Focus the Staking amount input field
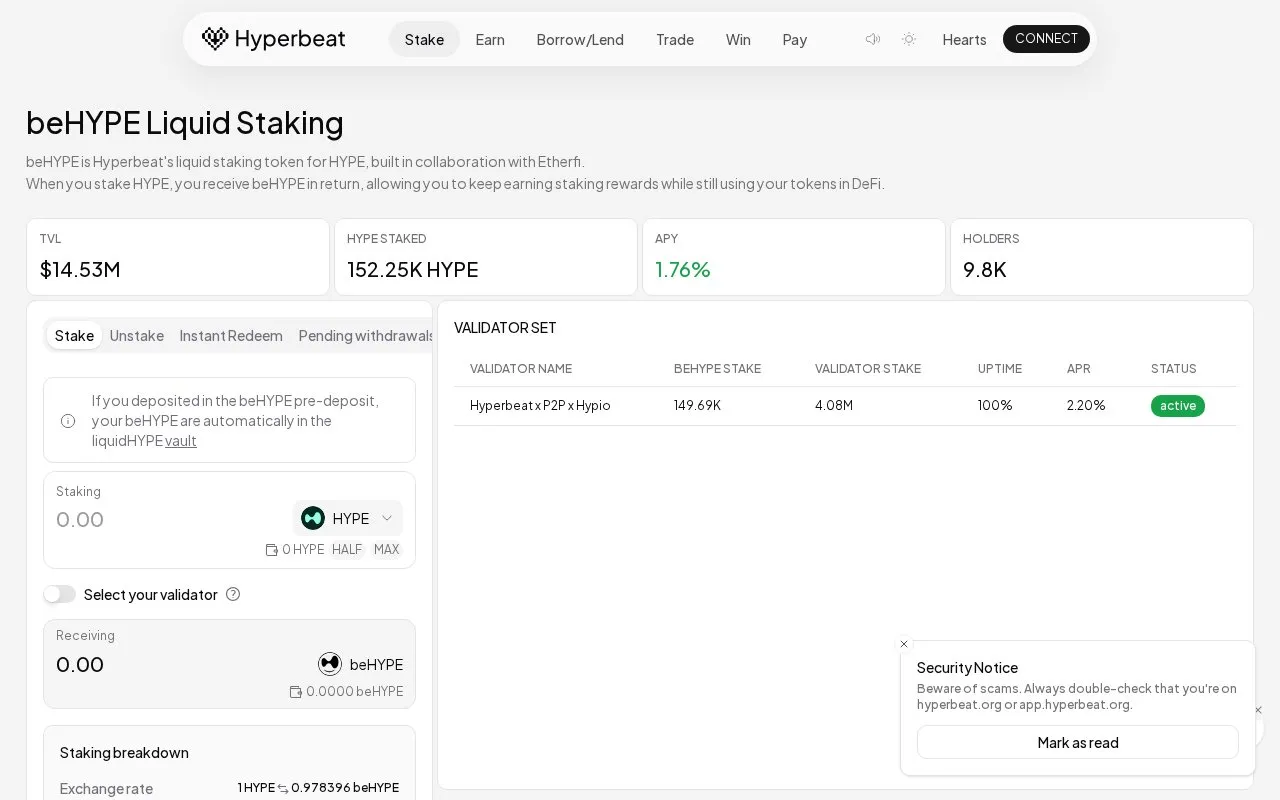The height and width of the screenshot is (800, 1280). 170,519
